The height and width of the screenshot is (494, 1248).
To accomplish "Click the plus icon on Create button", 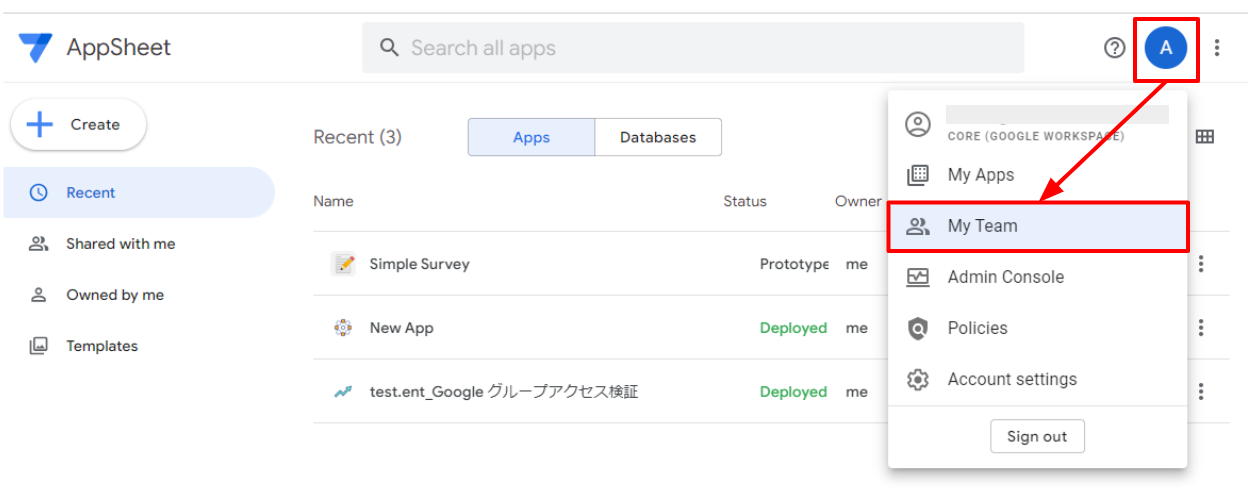I will tap(39, 125).
